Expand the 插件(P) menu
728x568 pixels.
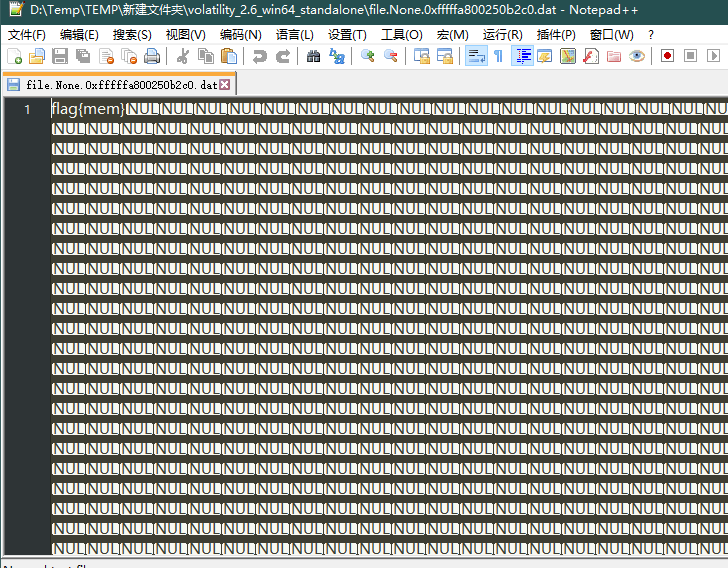tap(556, 34)
